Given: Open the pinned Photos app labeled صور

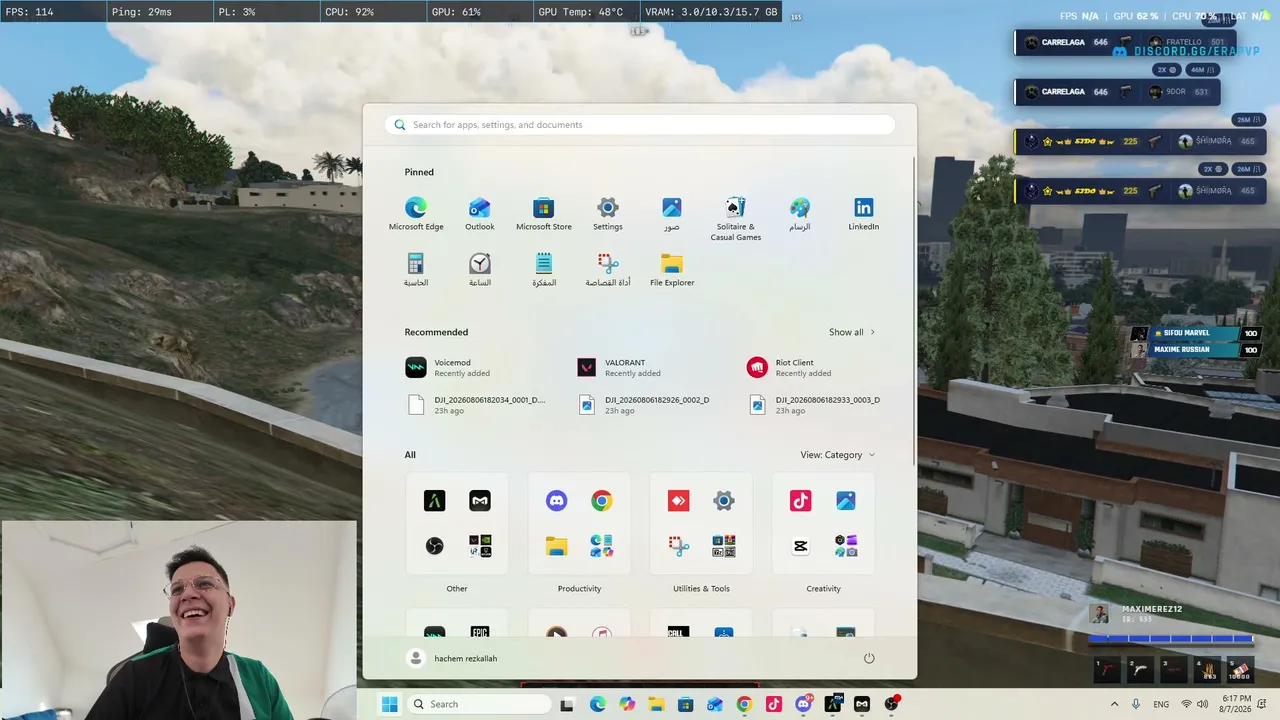Looking at the screenshot, I should pyautogui.click(x=672, y=214).
